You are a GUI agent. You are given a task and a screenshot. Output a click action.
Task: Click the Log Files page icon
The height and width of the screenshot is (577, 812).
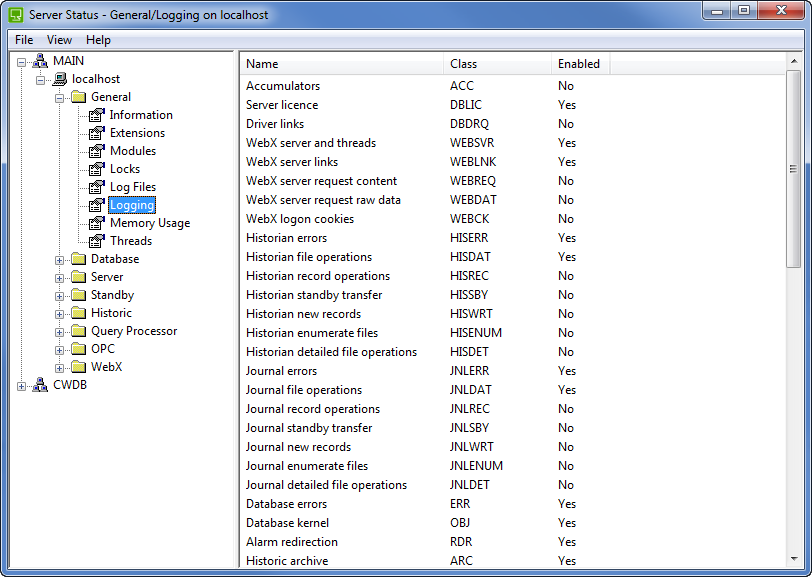(97, 187)
